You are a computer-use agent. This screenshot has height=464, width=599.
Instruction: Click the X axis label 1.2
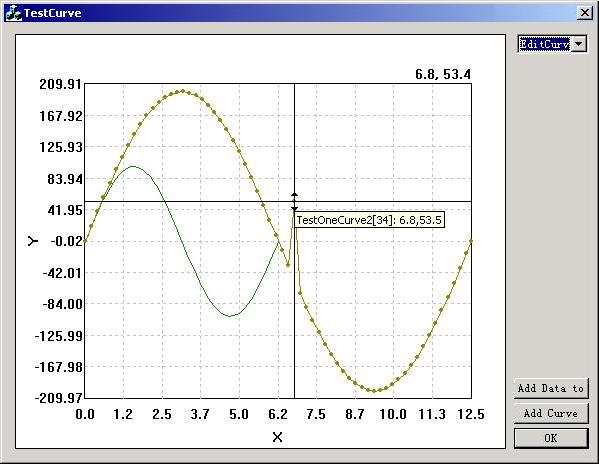tap(123, 414)
